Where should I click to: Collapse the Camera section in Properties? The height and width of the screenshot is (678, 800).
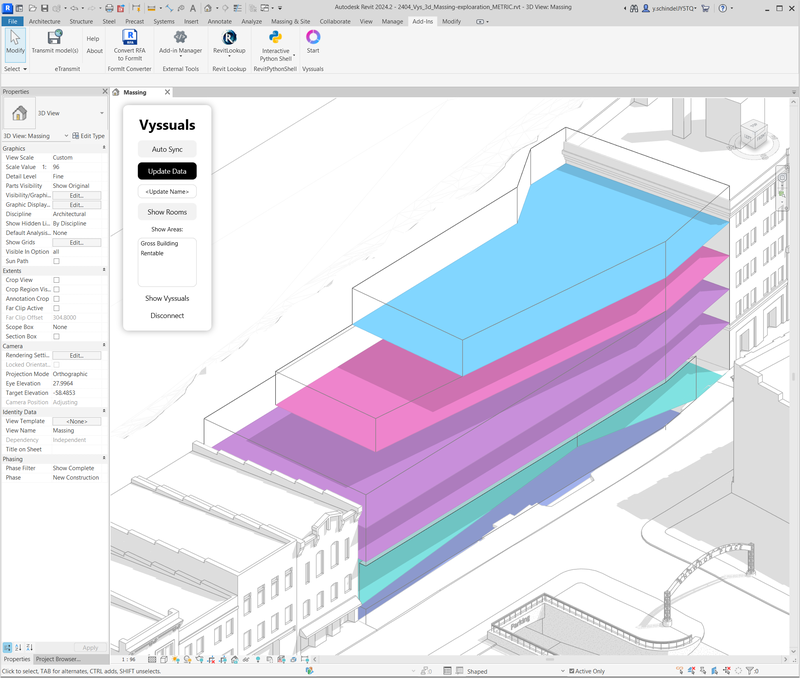[104, 345]
